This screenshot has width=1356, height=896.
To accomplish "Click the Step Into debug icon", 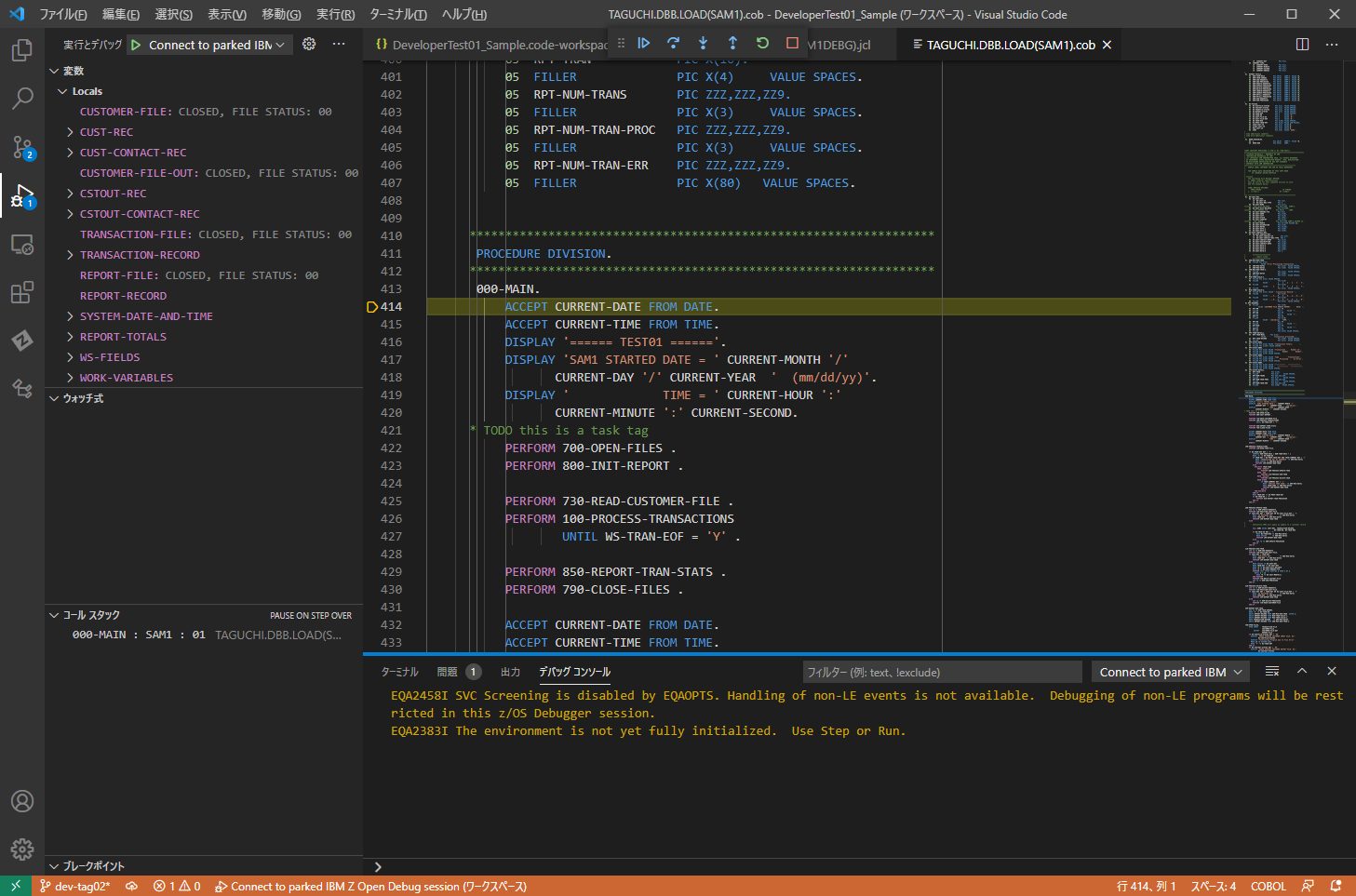I will tap(703, 43).
